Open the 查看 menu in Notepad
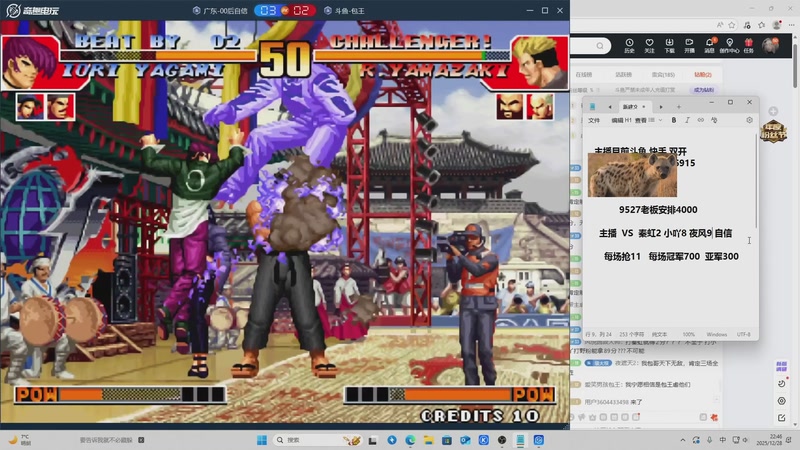800x450 pixels. 641,120
